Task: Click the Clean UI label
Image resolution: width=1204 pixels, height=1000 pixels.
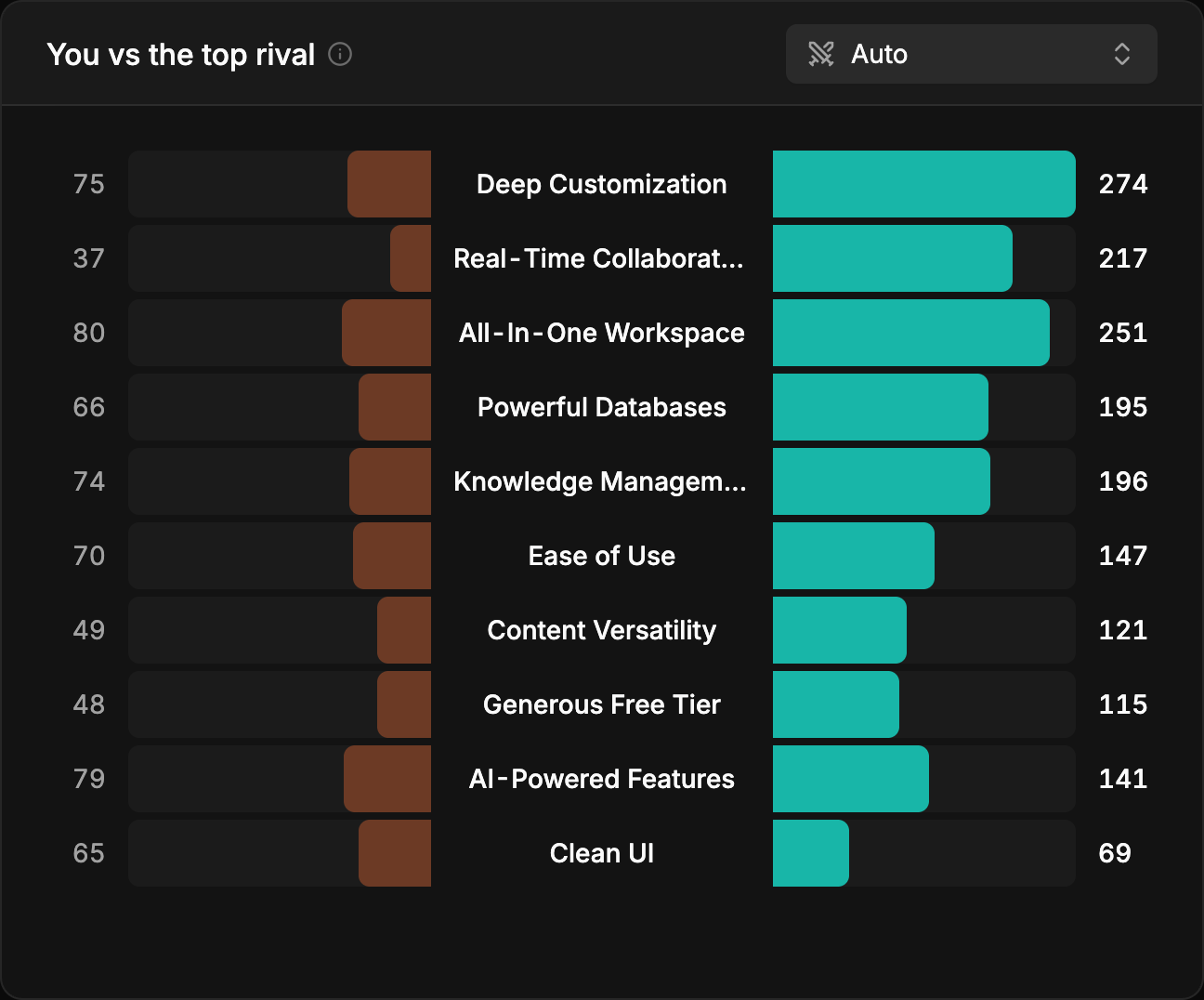Action: click(602, 853)
